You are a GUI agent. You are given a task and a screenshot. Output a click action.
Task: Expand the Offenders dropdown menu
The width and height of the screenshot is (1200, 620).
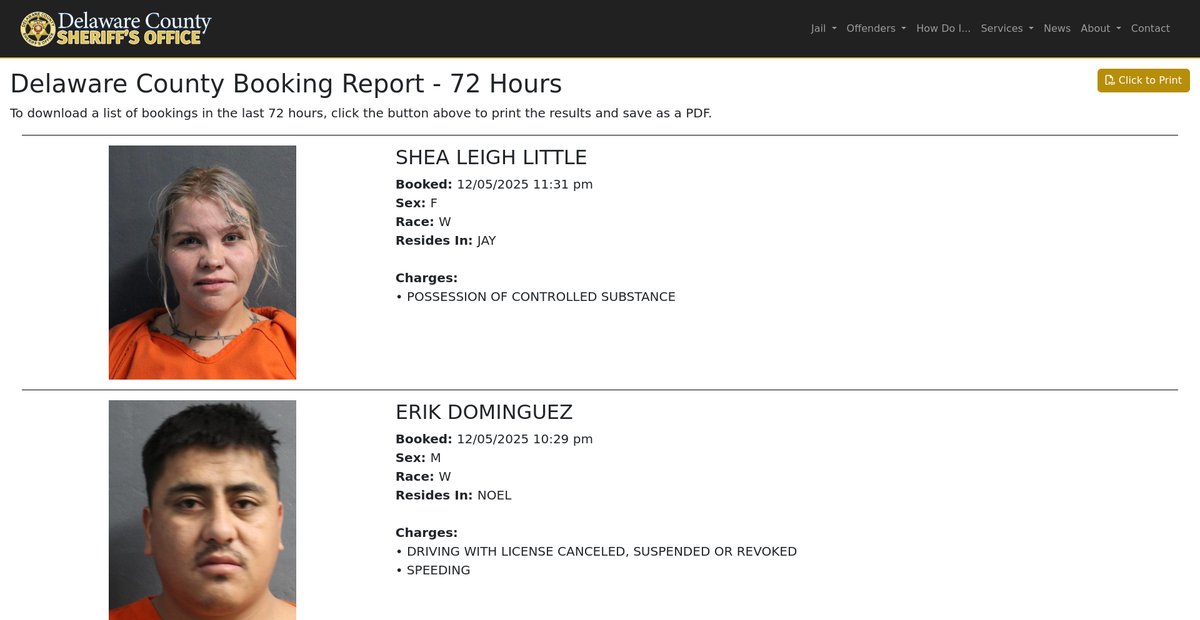876,28
